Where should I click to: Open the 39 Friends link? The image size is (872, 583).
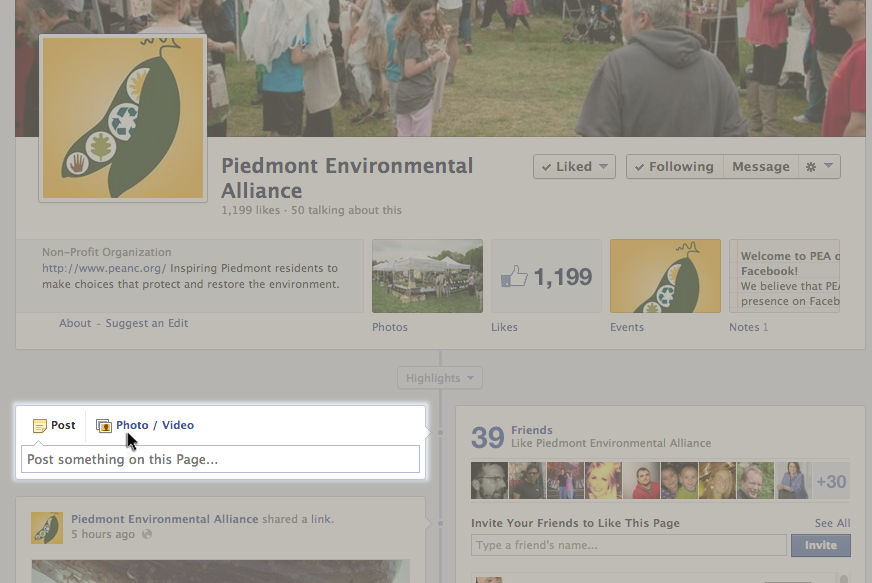[x=532, y=430]
